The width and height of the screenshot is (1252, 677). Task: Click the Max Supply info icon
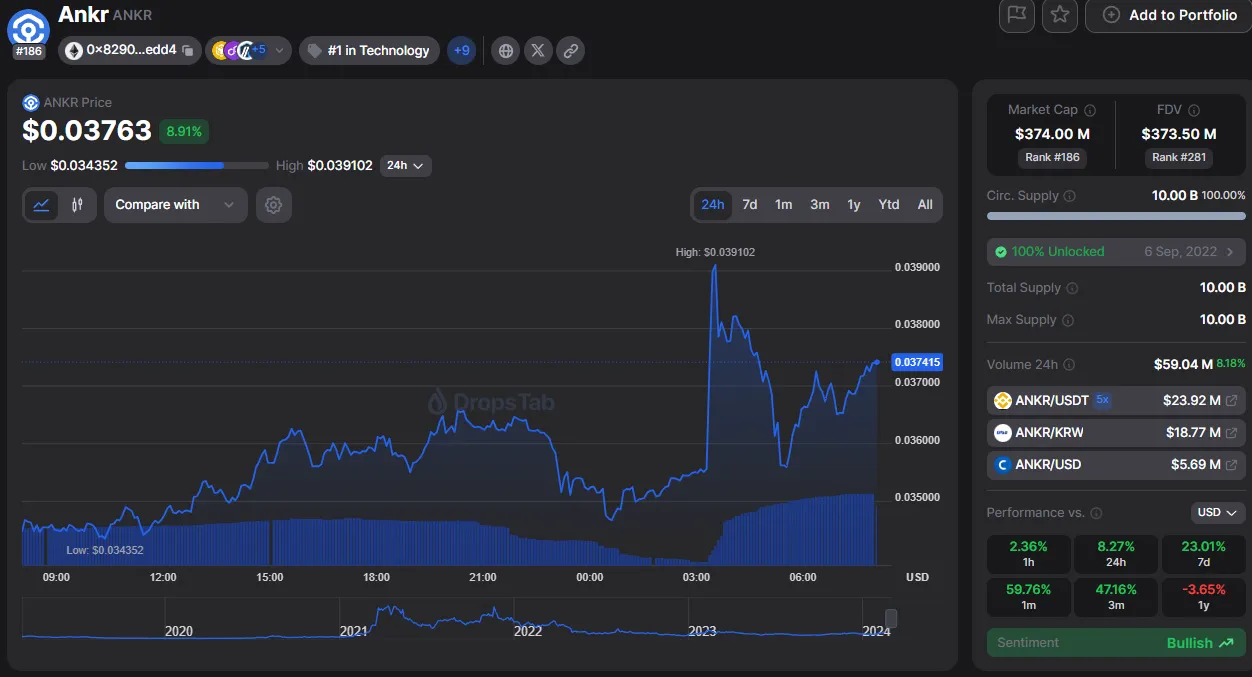point(1068,320)
